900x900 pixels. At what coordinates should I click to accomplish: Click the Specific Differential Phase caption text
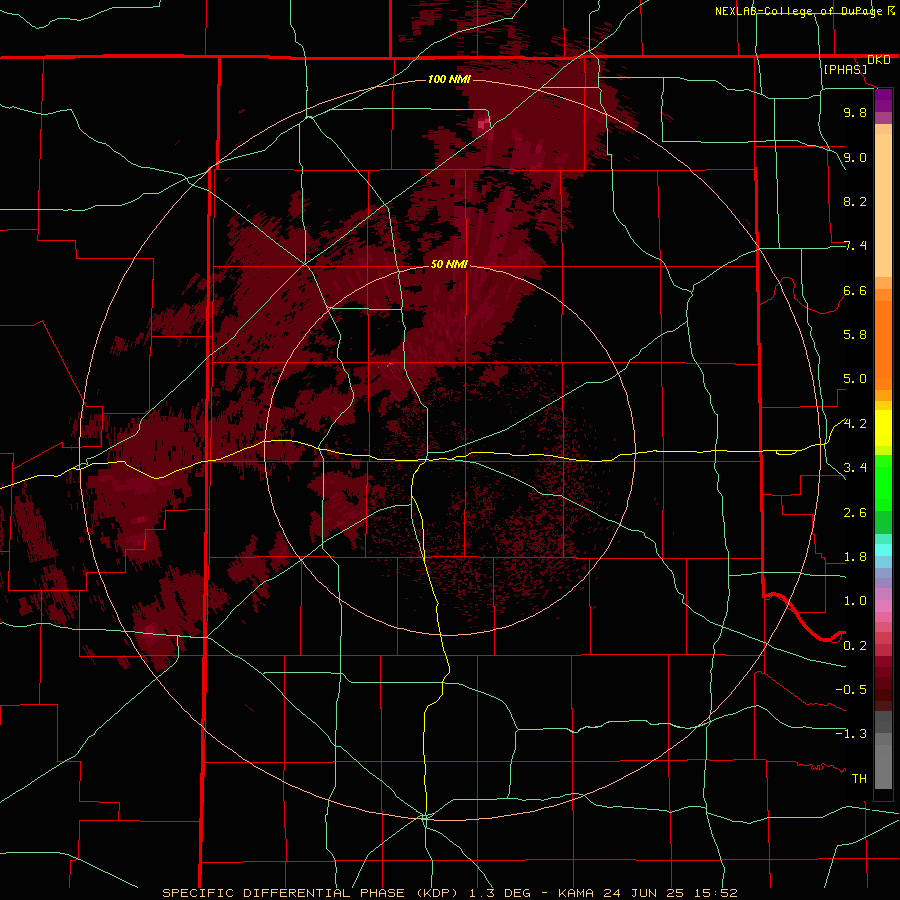coord(449,893)
